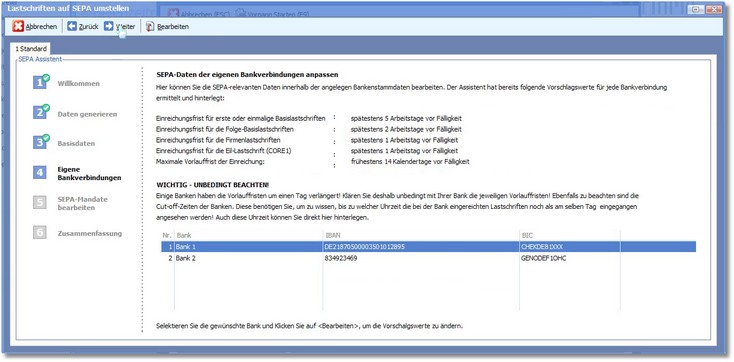734x362 pixels.
Task: Click the Nr. column header
Action: pos(168,235)
